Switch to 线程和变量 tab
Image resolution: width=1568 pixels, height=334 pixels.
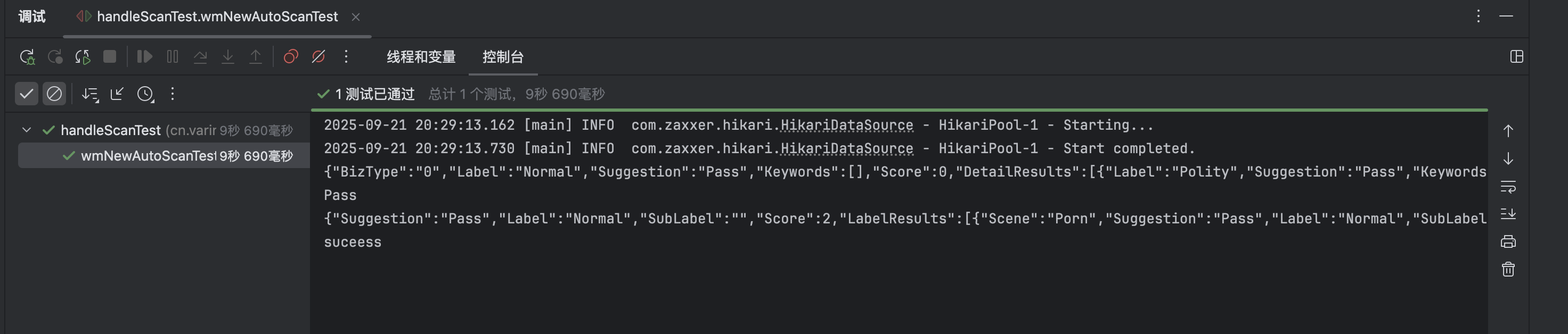[x=421, y=57]
